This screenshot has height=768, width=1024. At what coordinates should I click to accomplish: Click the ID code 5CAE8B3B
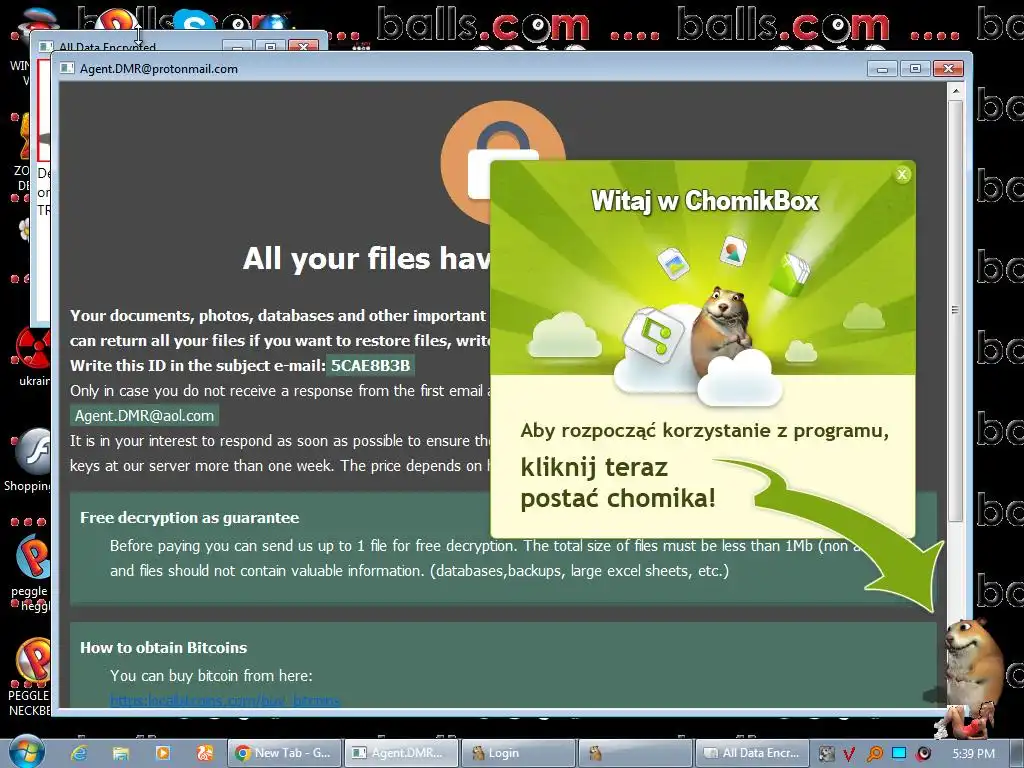point(370,366)
